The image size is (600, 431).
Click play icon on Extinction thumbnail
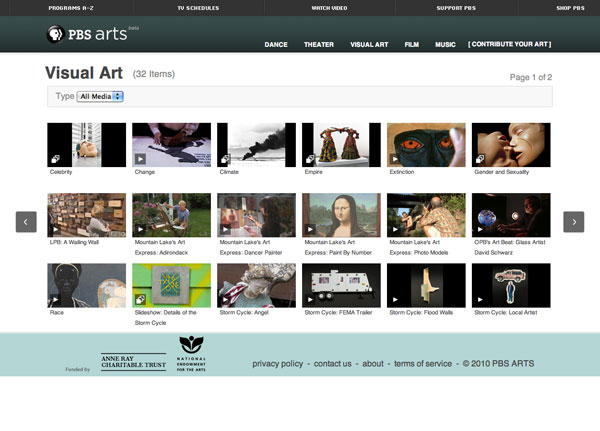pyautogui.click(x=395, y=159)
